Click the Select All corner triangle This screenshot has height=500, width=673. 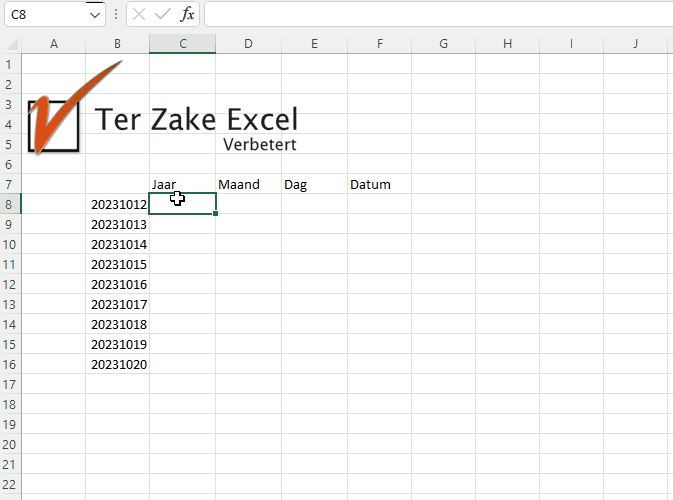point(12,44)
